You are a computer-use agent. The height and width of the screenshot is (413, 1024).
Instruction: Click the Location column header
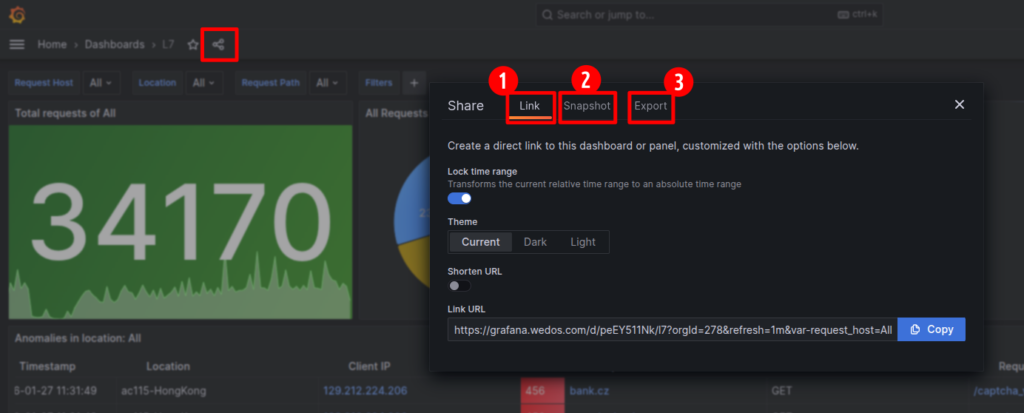tap(168, 366)
